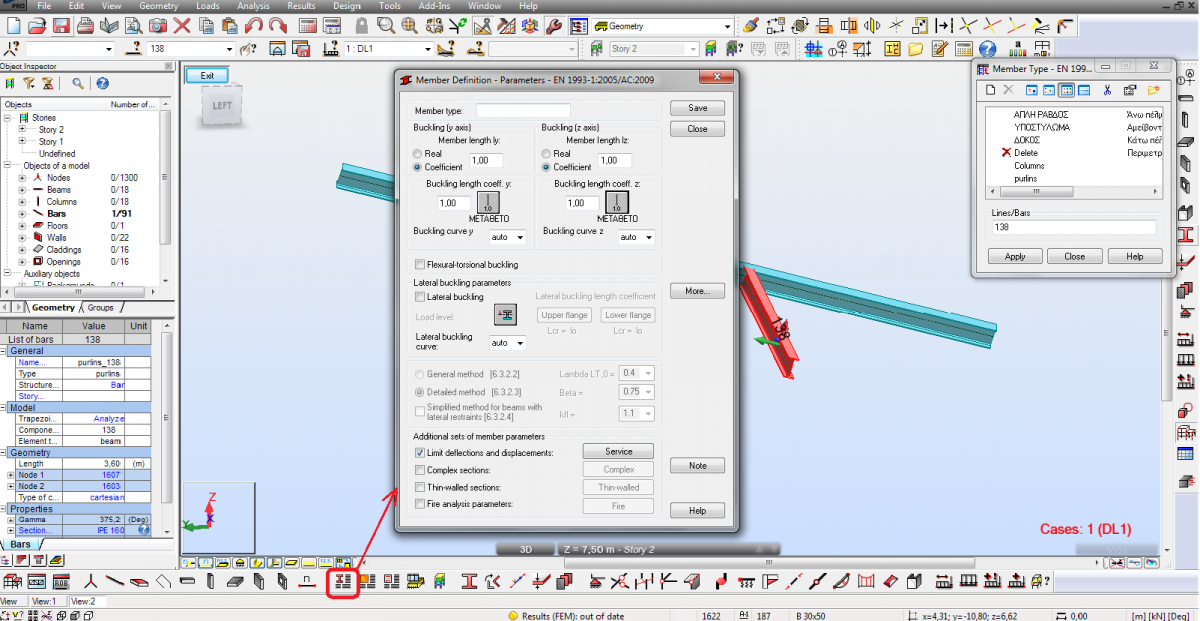Viewport: 1200px width, 621px height.
Task: Switch to the View:2 tab
Action: coord(83,602)
